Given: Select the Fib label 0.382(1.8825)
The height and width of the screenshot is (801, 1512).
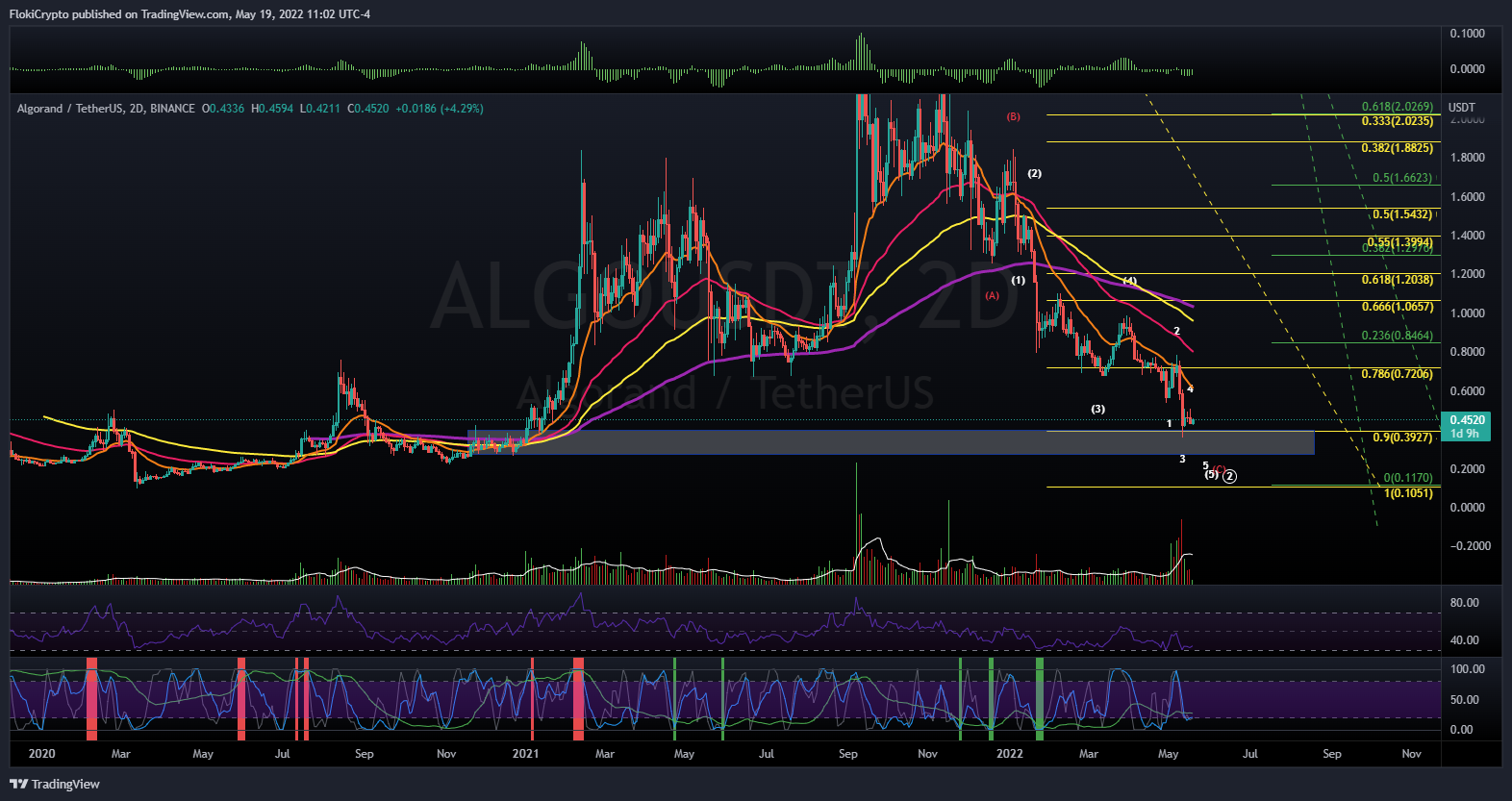Looking at the screenshot, I should 1397,148.
